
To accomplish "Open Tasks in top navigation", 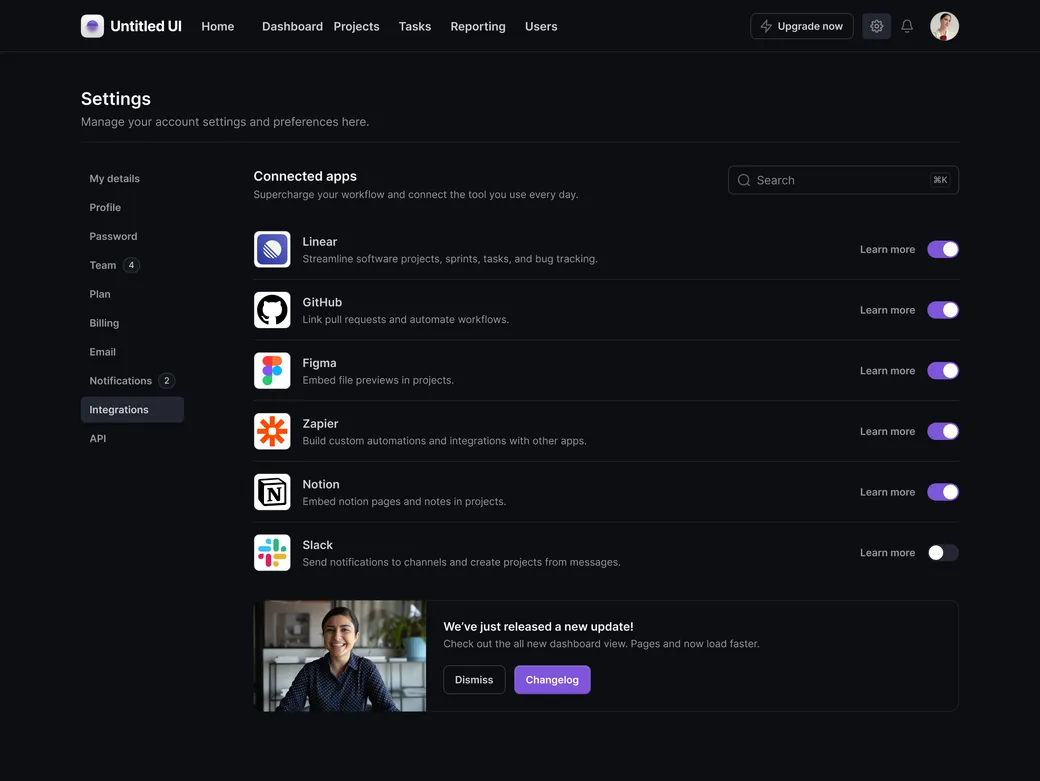I will [x=415, y=27].
